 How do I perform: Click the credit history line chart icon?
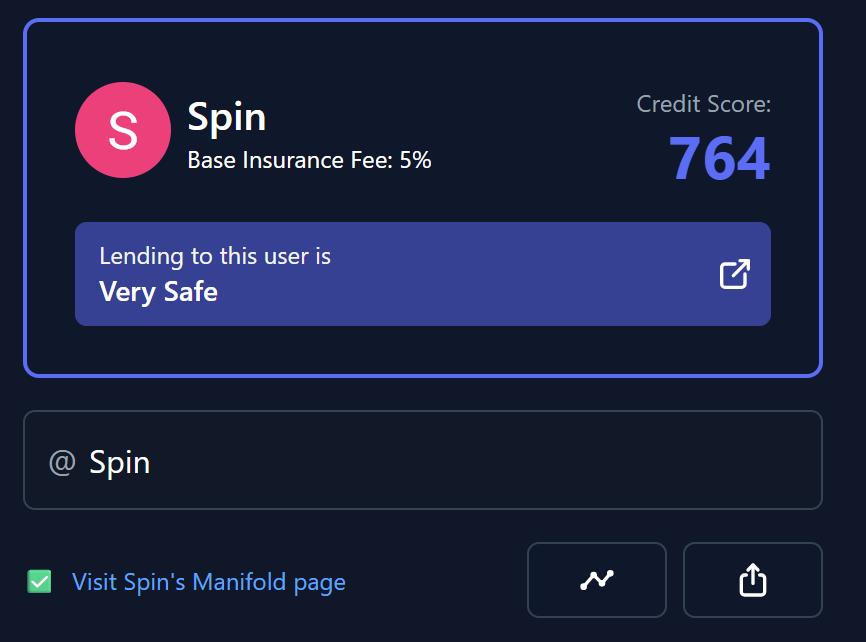coord(596,580)
